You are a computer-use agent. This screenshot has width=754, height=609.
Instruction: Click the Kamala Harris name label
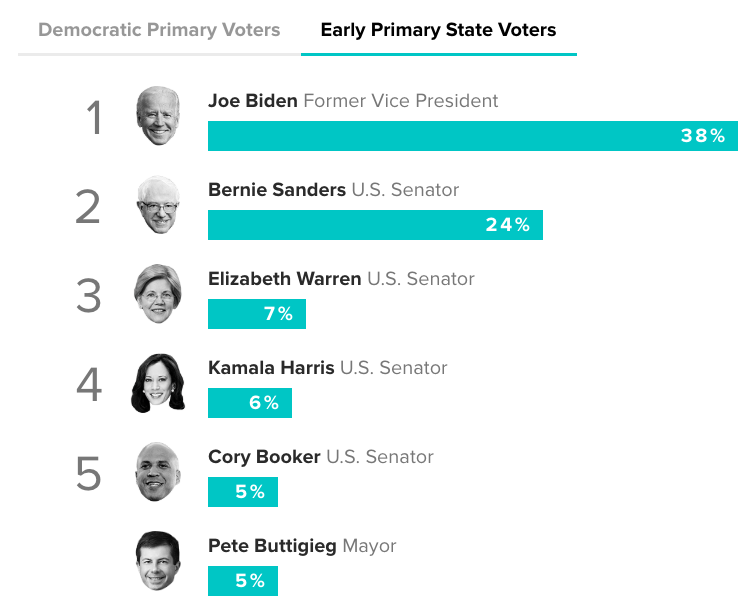pyautogui.click(x=271, y=368)
